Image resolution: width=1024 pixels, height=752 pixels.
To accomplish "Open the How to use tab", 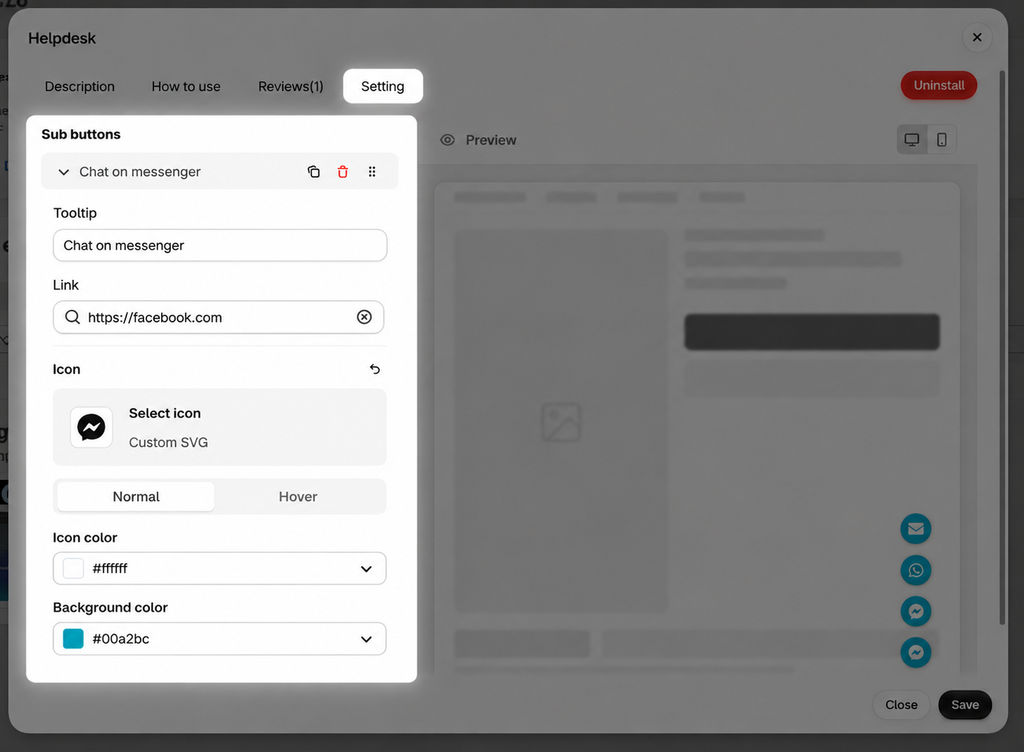I will pyautogui.click(x=186, y=86).
